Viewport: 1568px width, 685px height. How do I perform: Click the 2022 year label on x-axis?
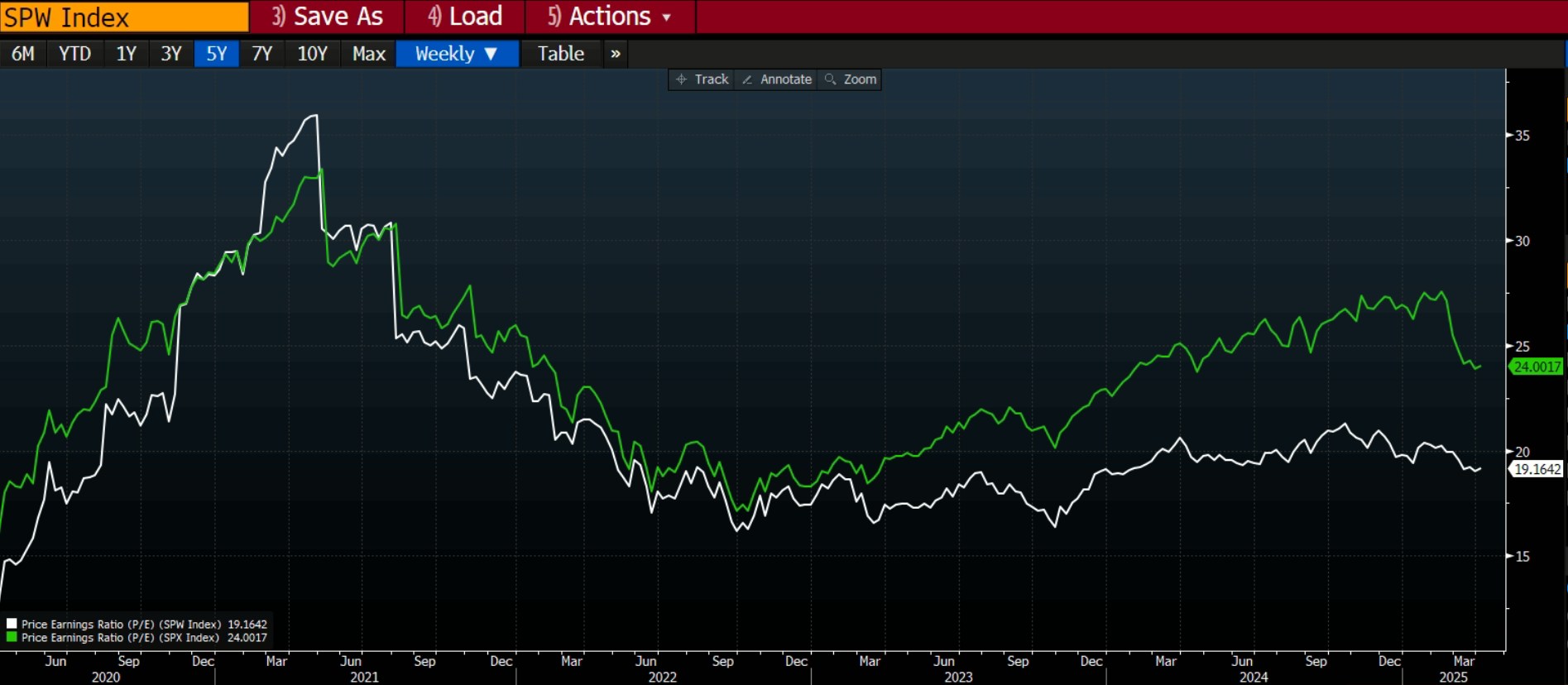tap(662, 677)
